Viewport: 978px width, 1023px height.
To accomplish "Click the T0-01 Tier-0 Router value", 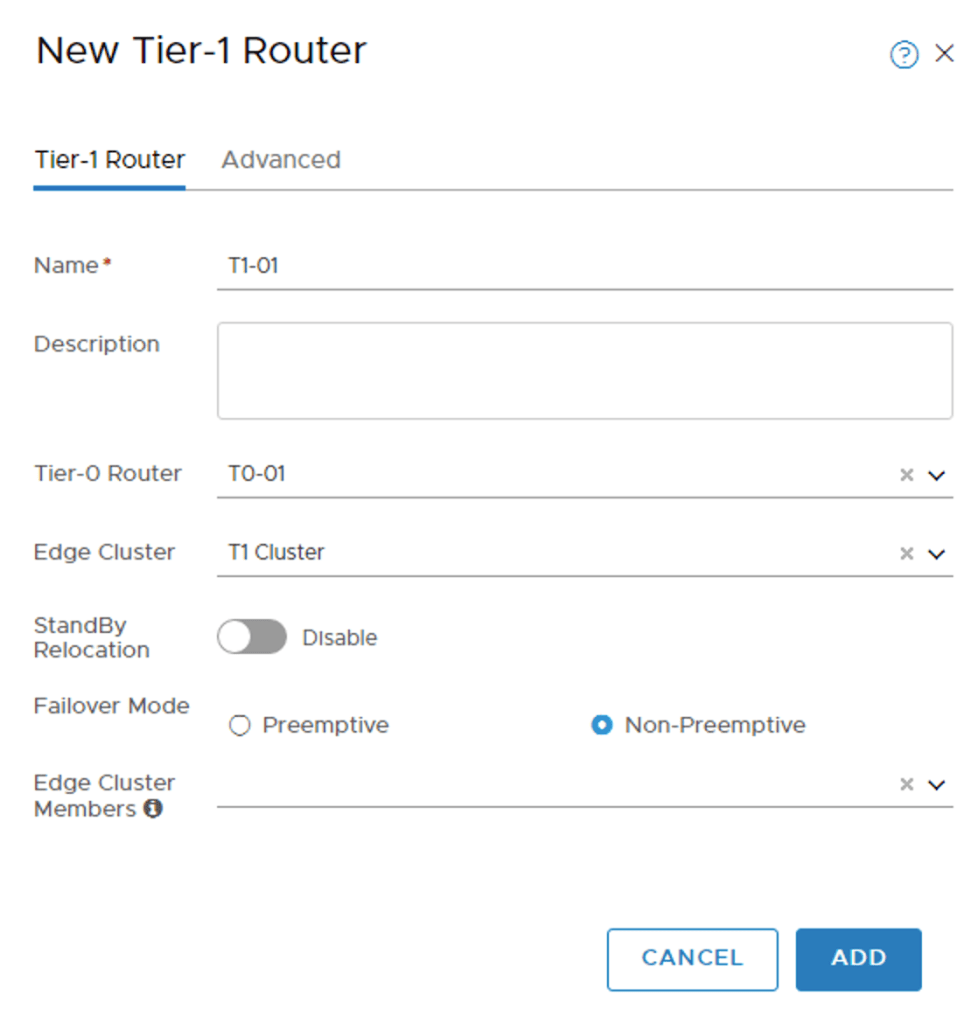I will (258, 474).
